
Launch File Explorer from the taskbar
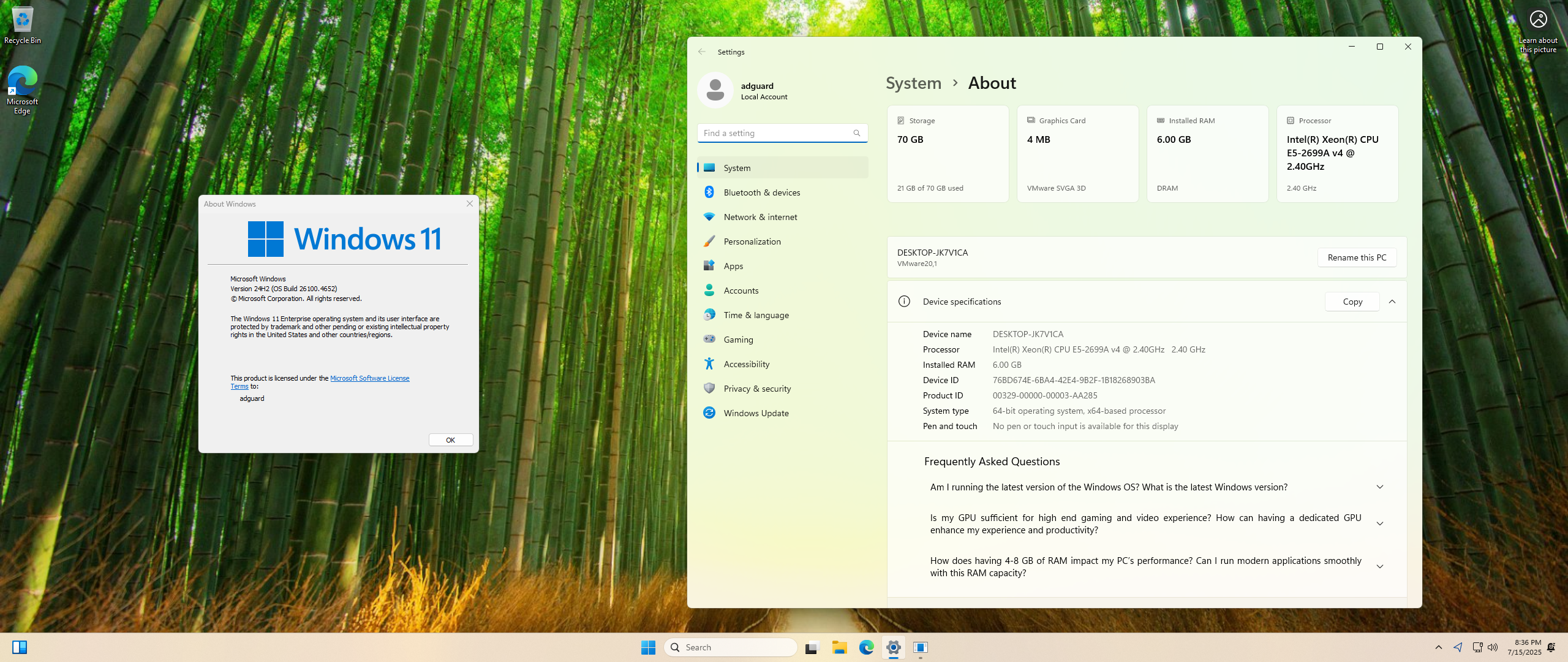coord(839,647)
